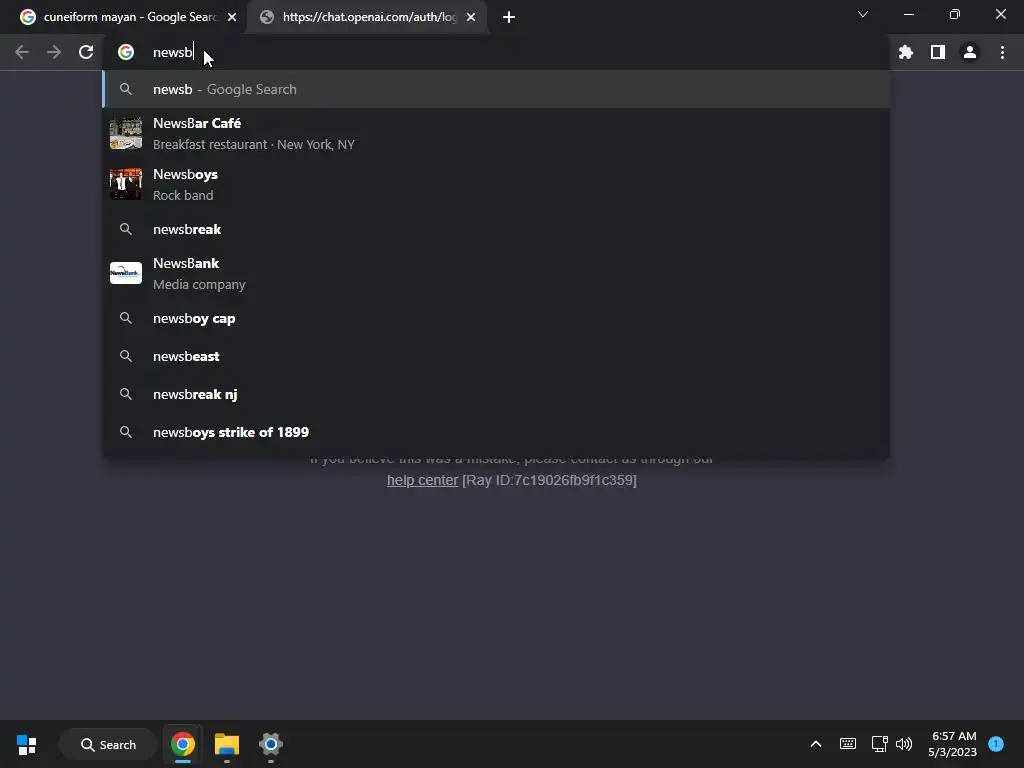Click the touch keyboard tray icon
The width and height of the screenshot is (1024, 768).
tap(848, 744)
